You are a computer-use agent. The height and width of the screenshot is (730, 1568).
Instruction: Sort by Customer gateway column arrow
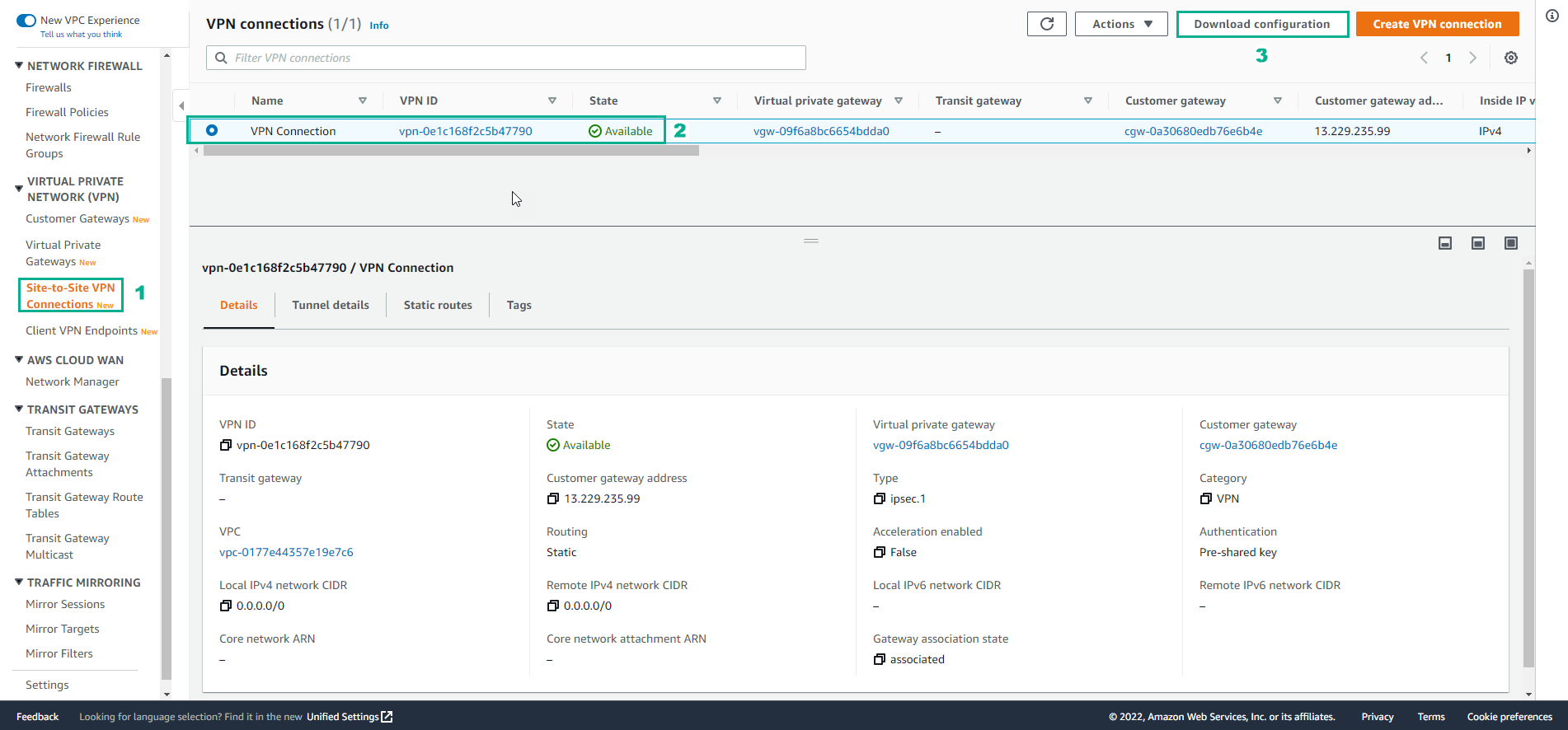[1278, 101]
